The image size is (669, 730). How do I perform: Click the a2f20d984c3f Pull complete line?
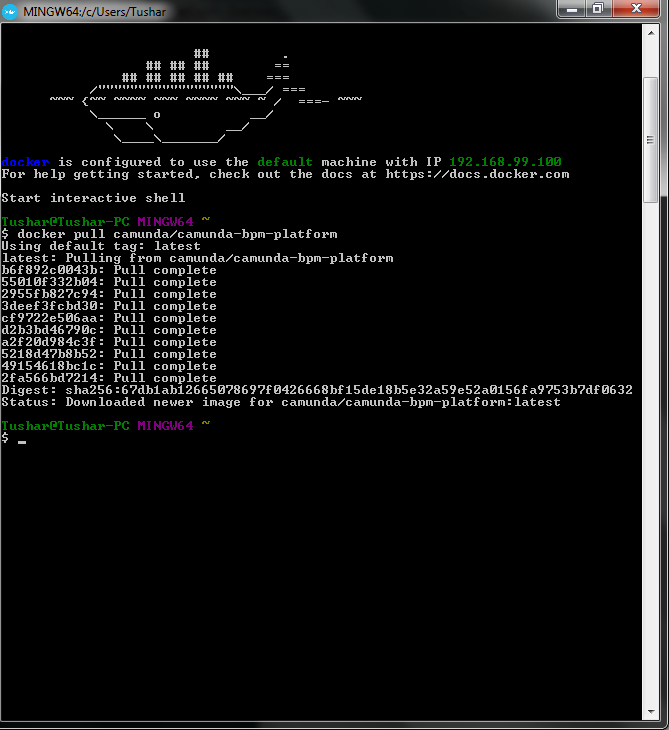tap(109, 342)
